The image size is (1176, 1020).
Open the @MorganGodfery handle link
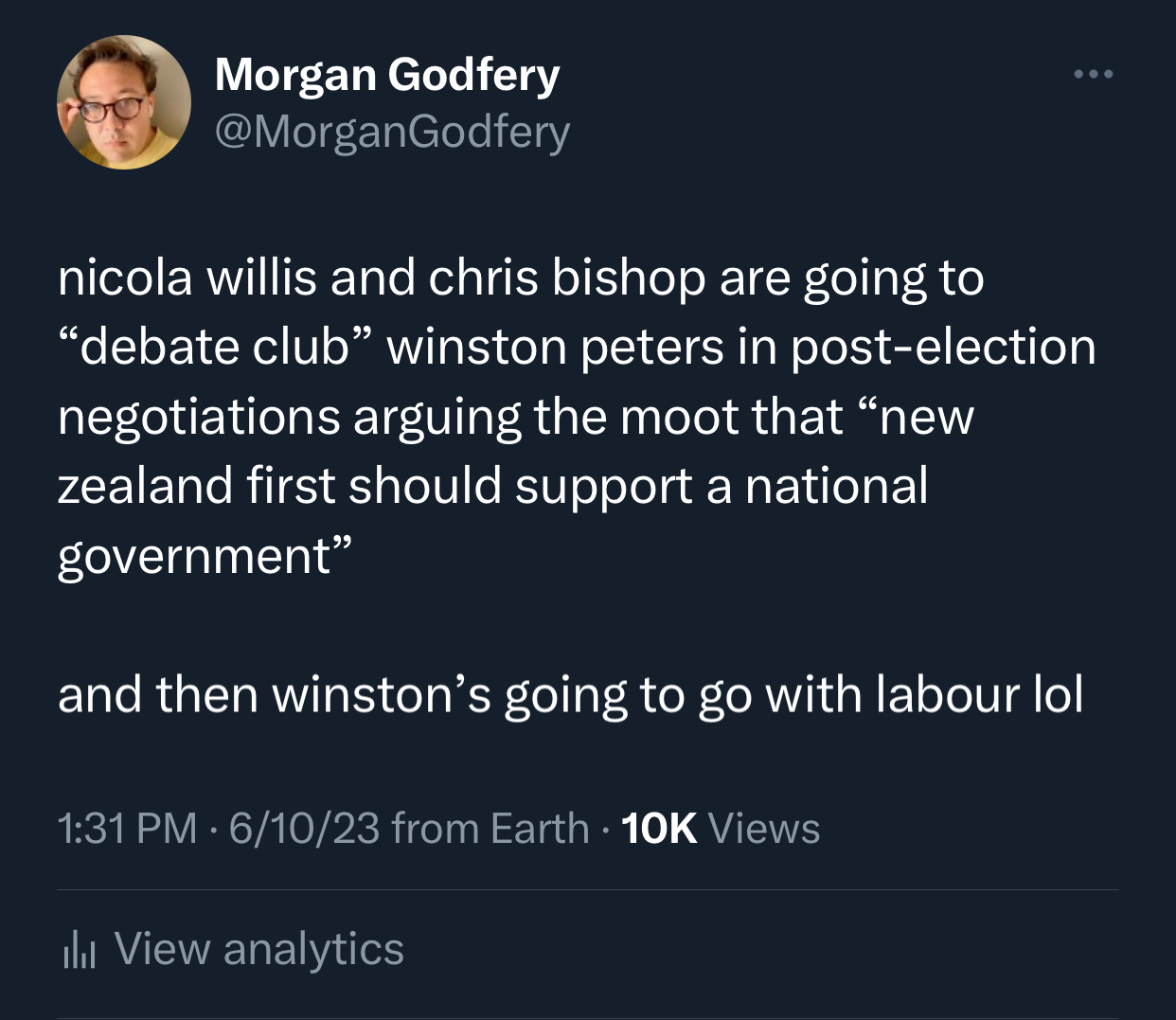tap(392, 132)
